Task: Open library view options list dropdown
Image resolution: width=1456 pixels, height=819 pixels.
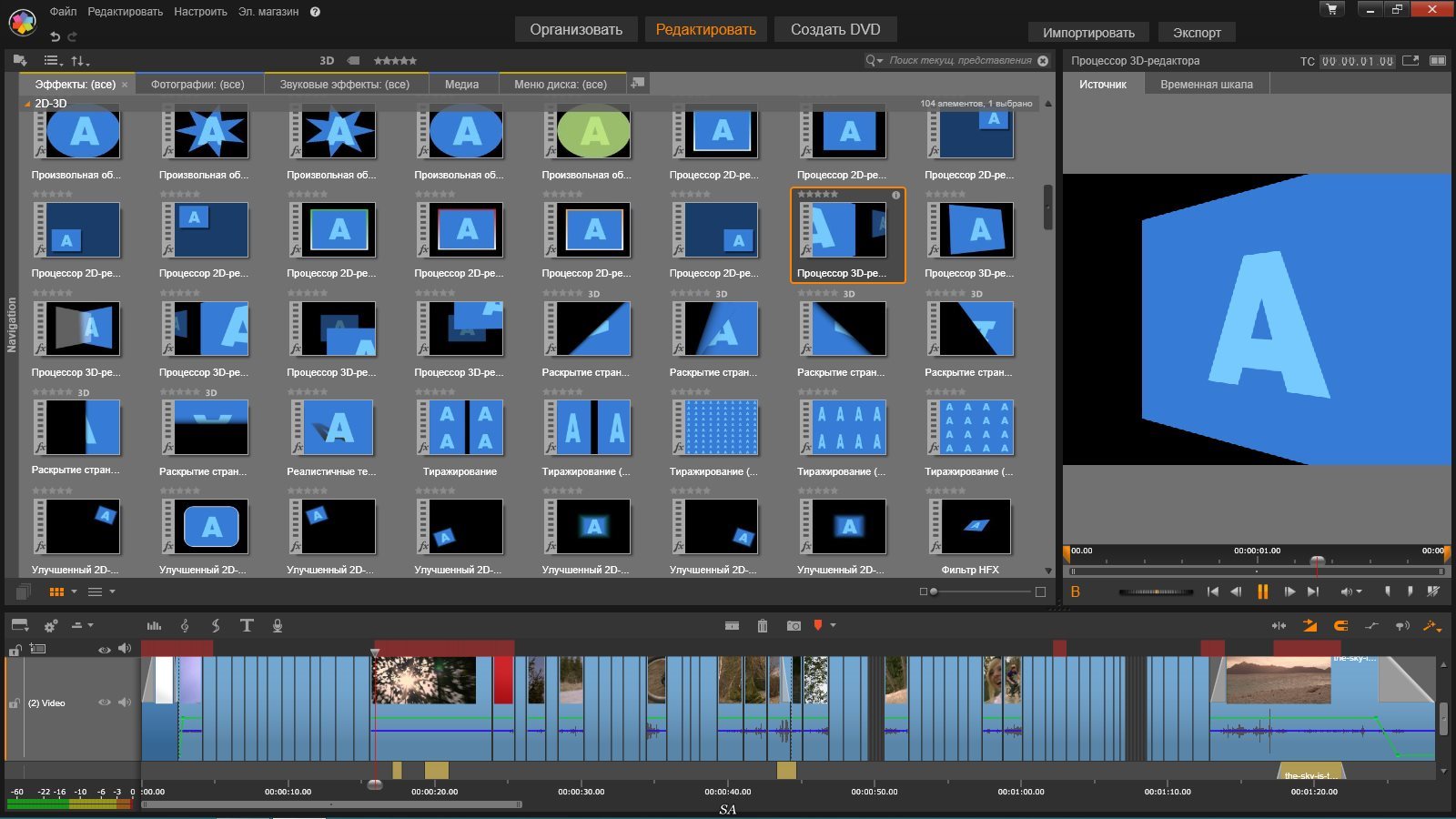Action: coord(53,61)
